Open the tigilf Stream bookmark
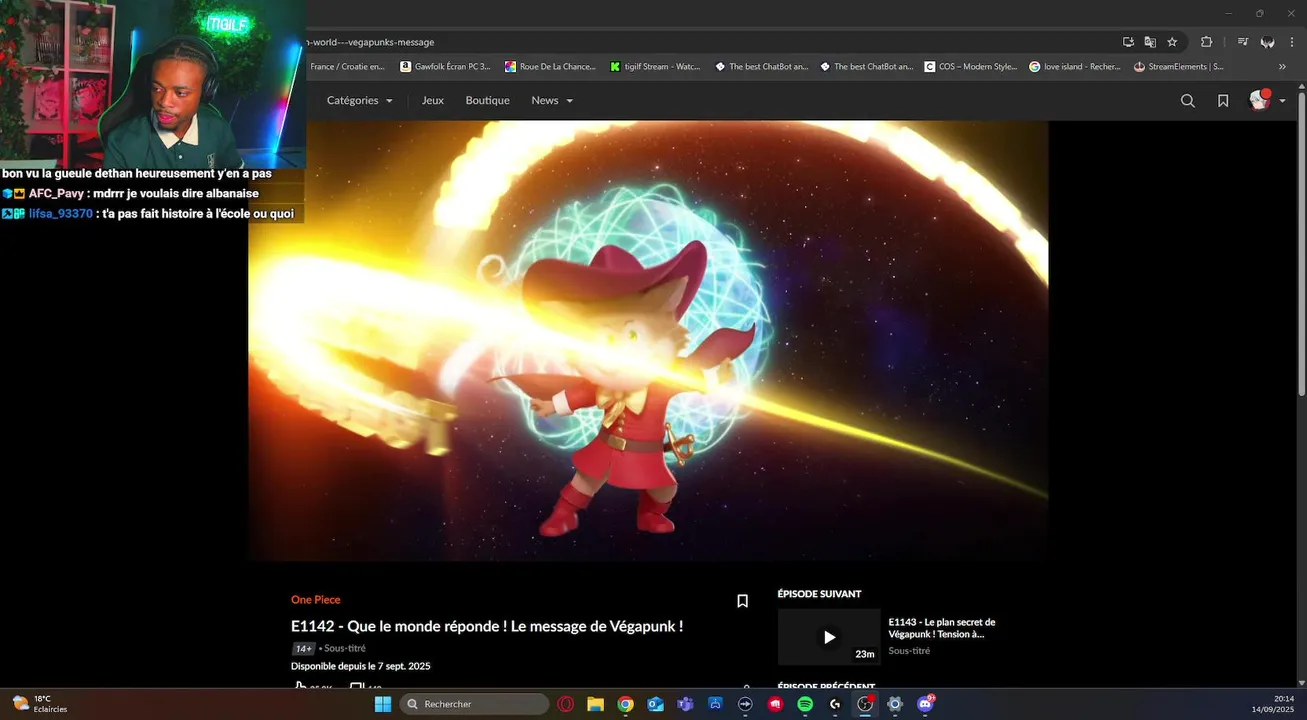Screen dimensions: 1307x720 tap(655, 67)
